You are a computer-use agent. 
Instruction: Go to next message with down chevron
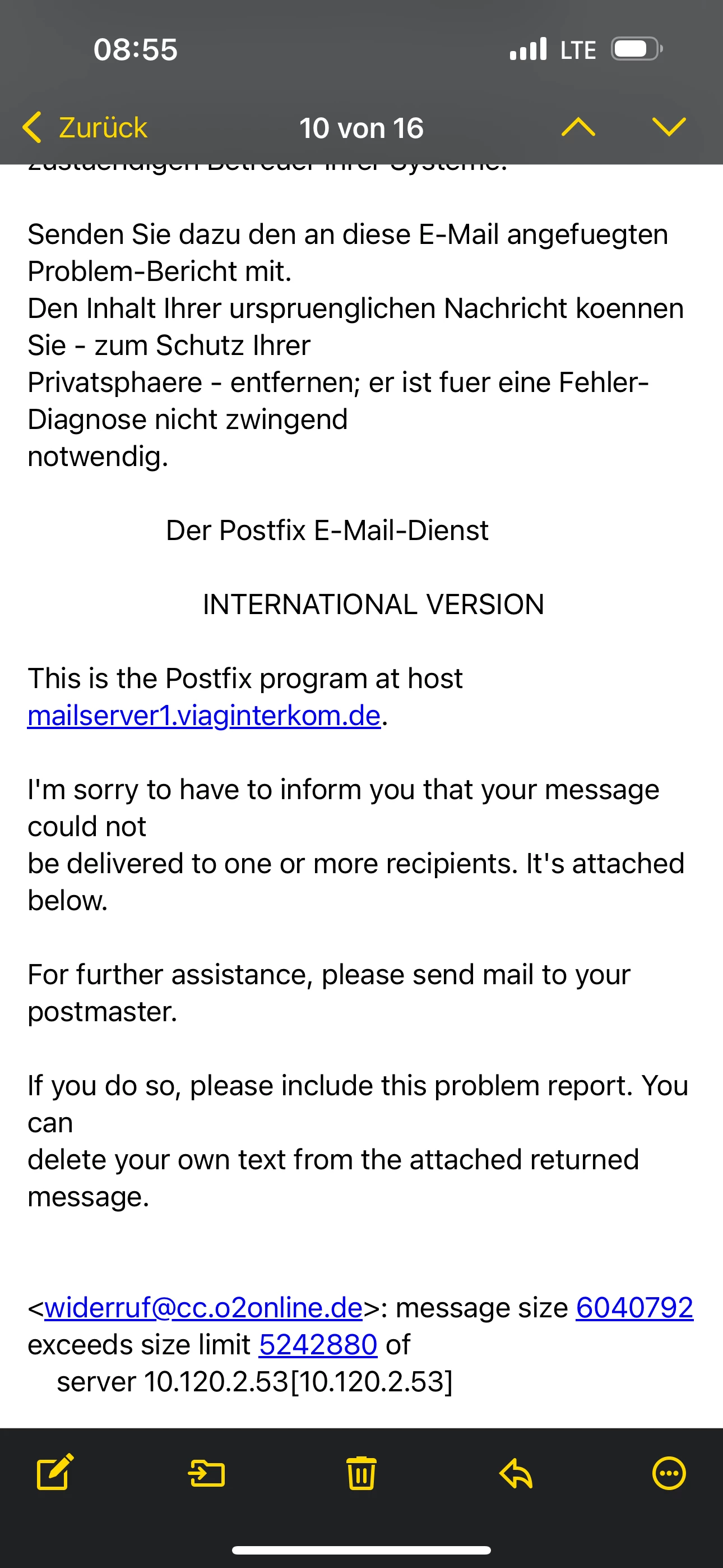[669, 127]
